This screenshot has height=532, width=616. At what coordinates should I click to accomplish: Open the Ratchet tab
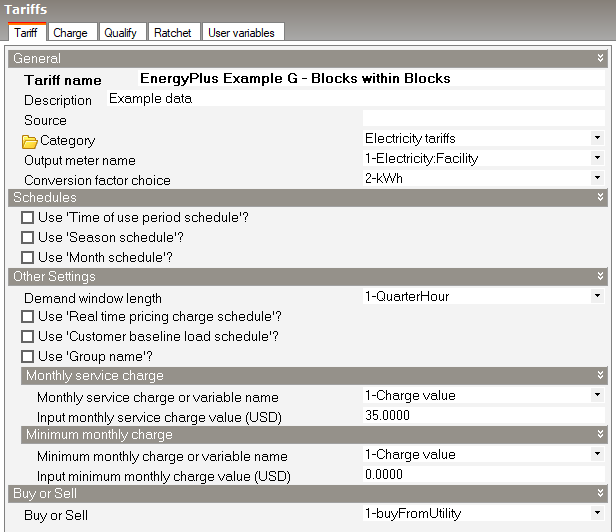click(172, 33)
